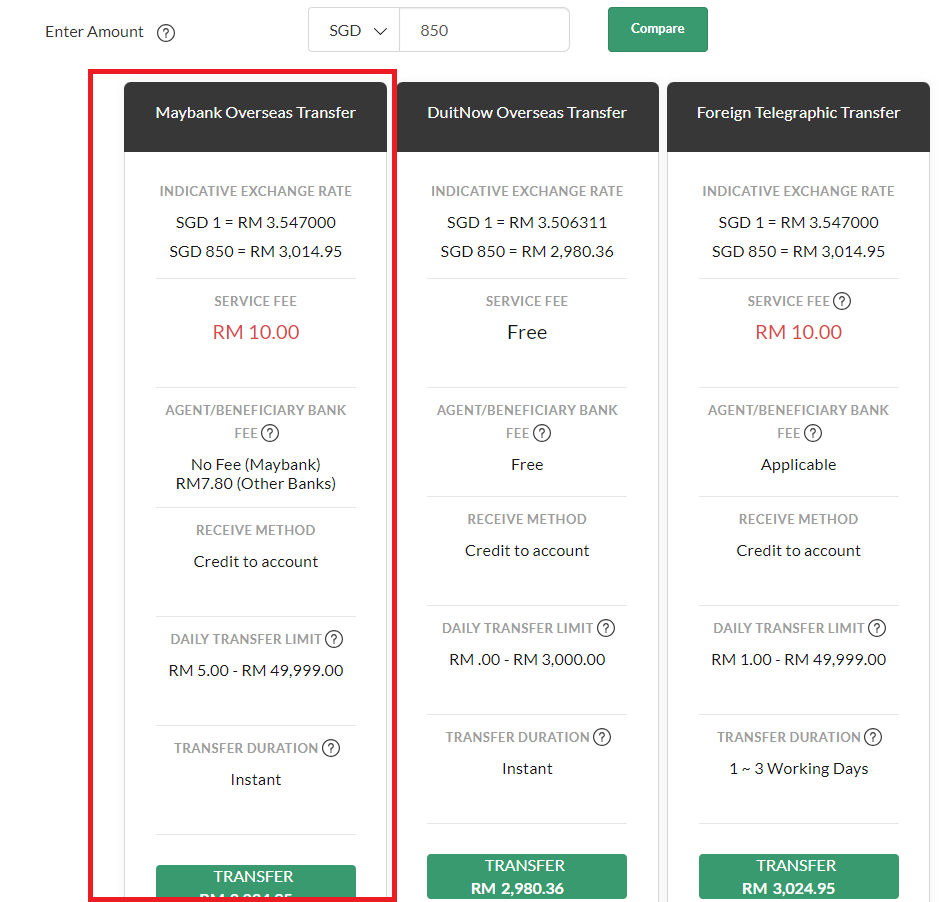Show daily limit help in DuitNow Overseas card
The image size is (950, 902).
tap(605, 628)
